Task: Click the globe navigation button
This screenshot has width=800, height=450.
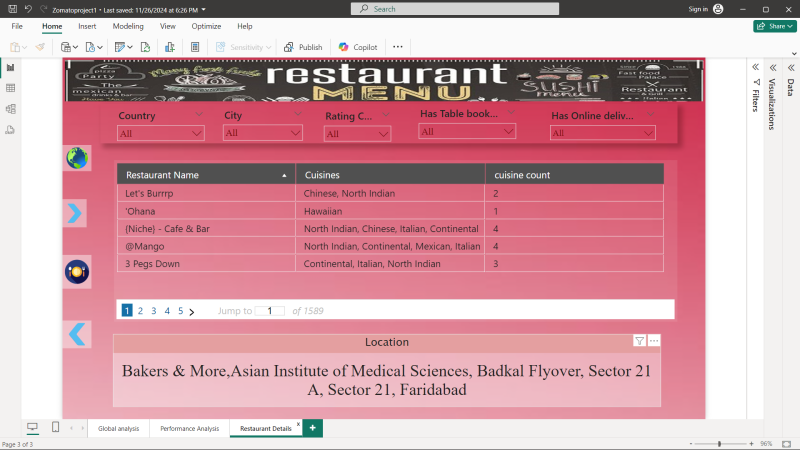Action: (77, 158)
